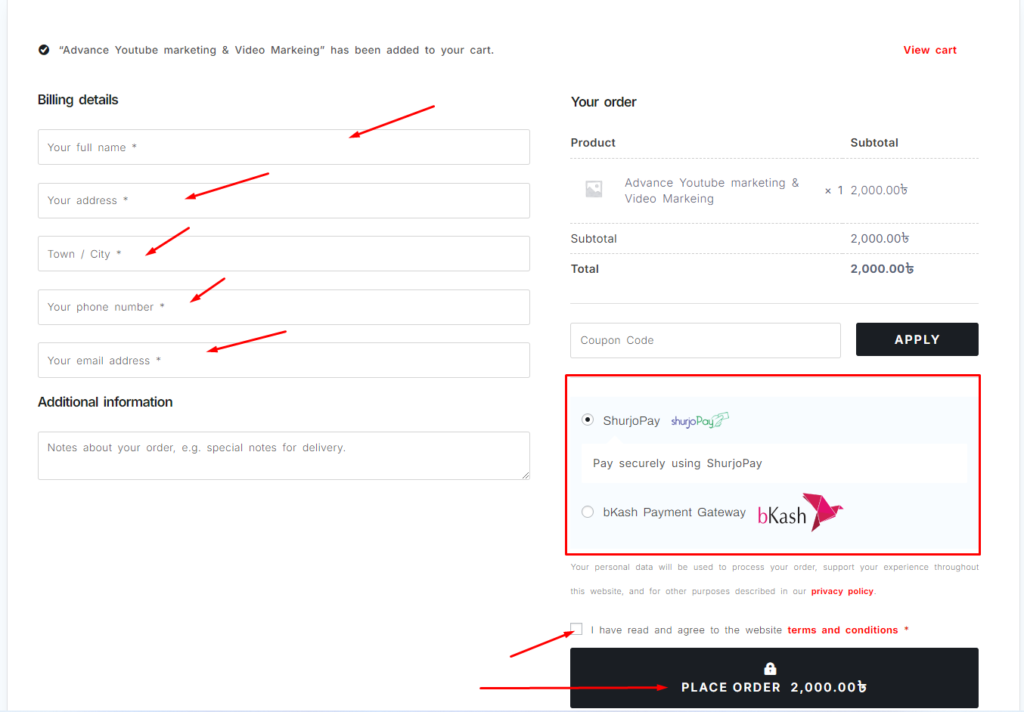Click the Your phone number field
The image size is (1024, 712).
point(283,307)
